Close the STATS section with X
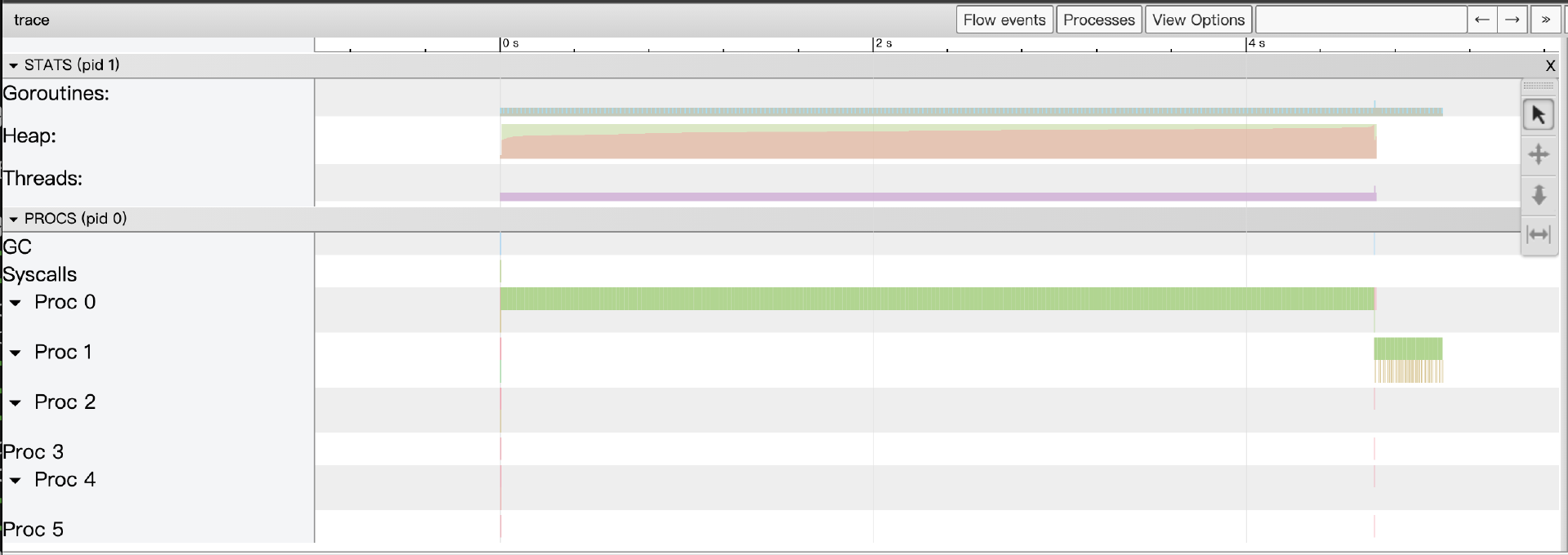The image size is (1568, 555). 1550,66
